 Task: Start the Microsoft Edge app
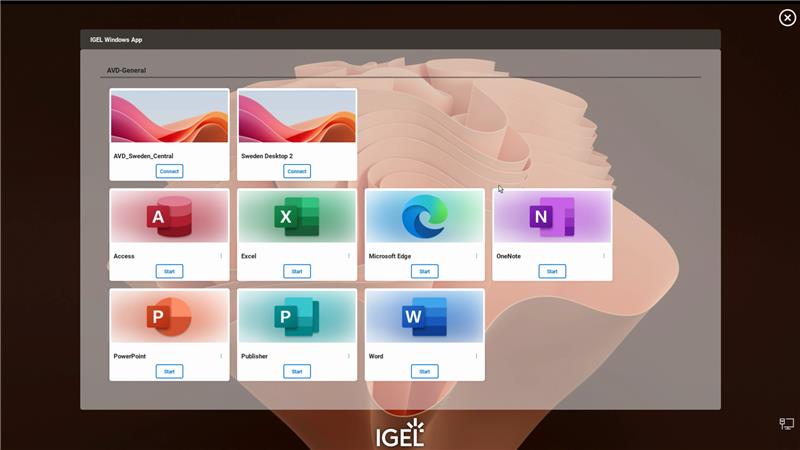point(424,271)
